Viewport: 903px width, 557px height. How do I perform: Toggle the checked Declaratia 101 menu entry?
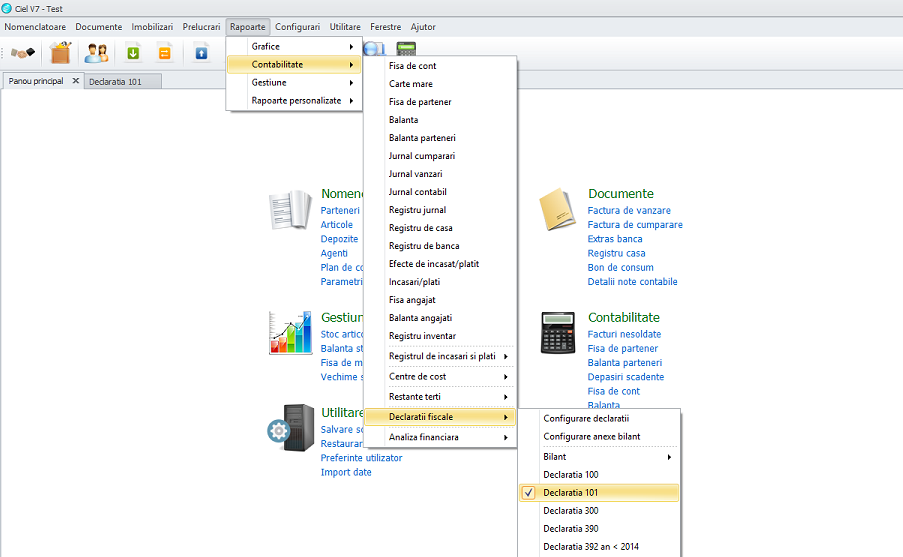[599, 492]
